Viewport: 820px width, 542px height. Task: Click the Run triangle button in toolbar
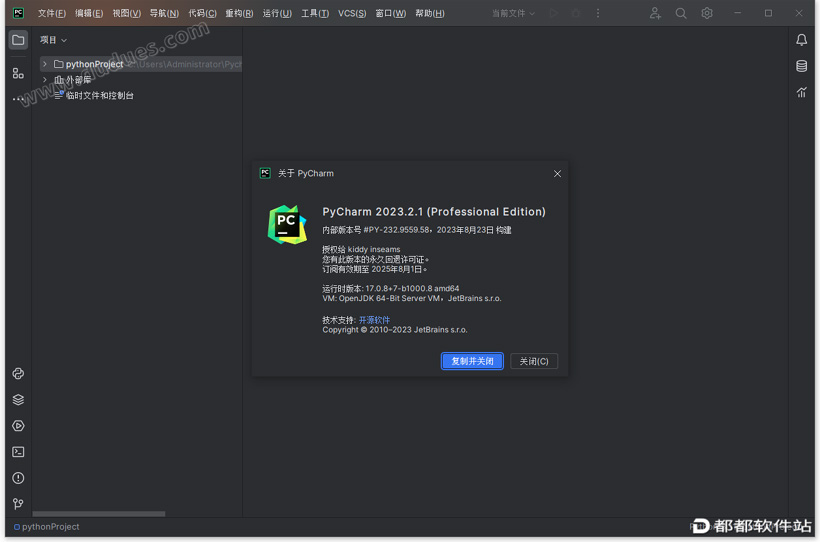click(554, 13)
